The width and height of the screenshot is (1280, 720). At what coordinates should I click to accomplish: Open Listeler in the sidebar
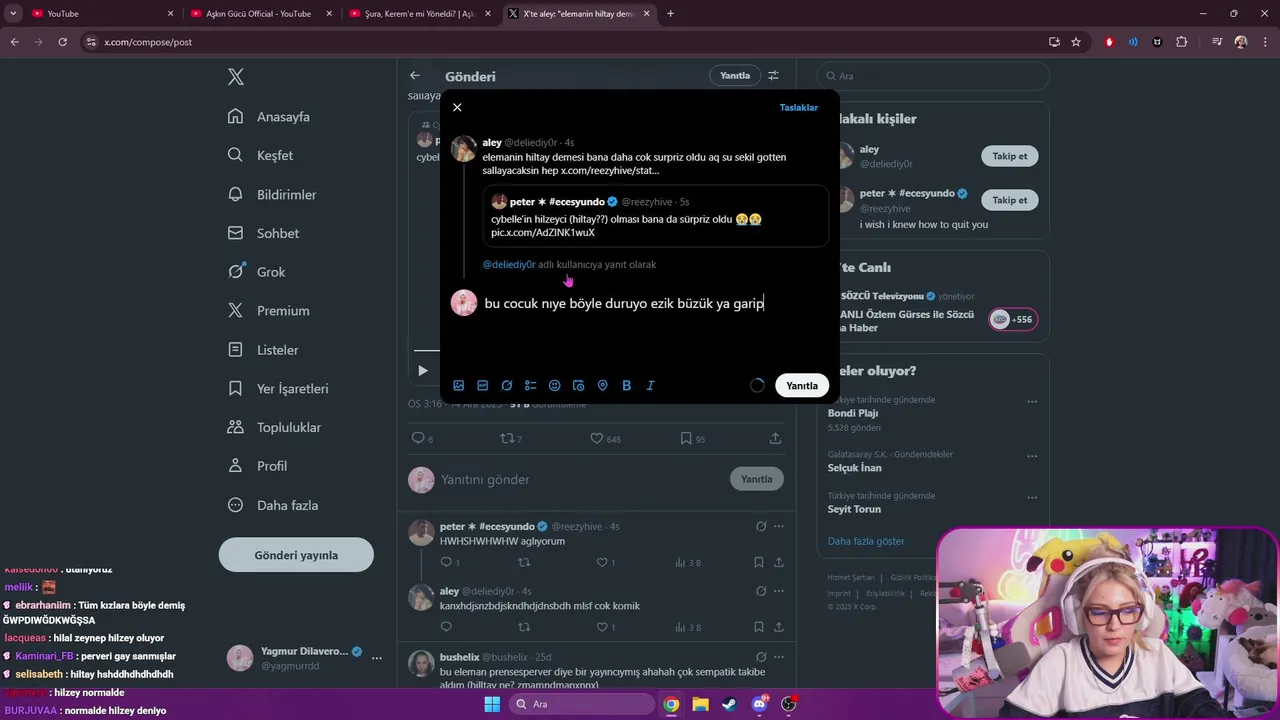(265, 350)
